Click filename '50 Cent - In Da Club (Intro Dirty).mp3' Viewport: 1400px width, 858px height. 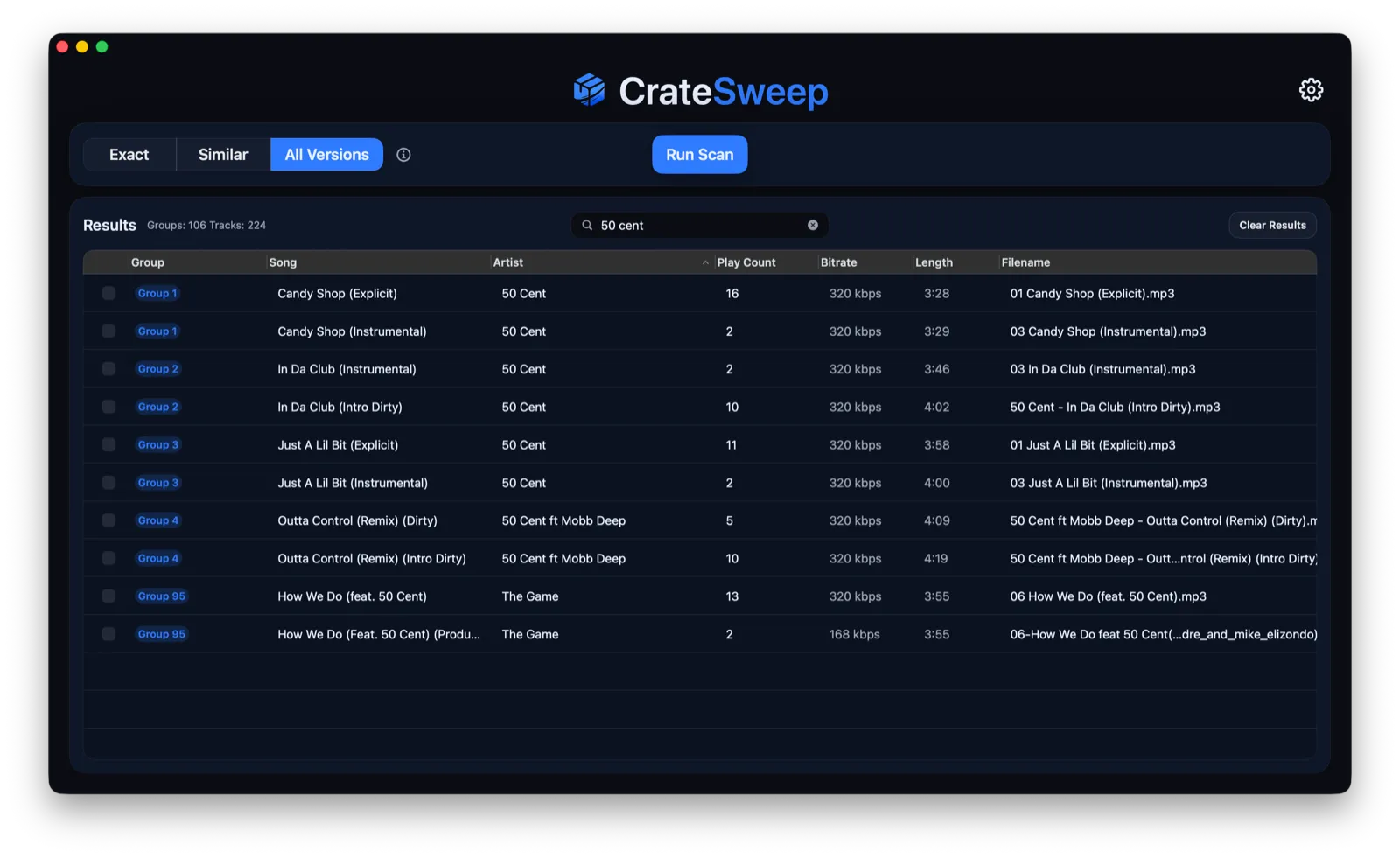click(x=1115, y=407)
